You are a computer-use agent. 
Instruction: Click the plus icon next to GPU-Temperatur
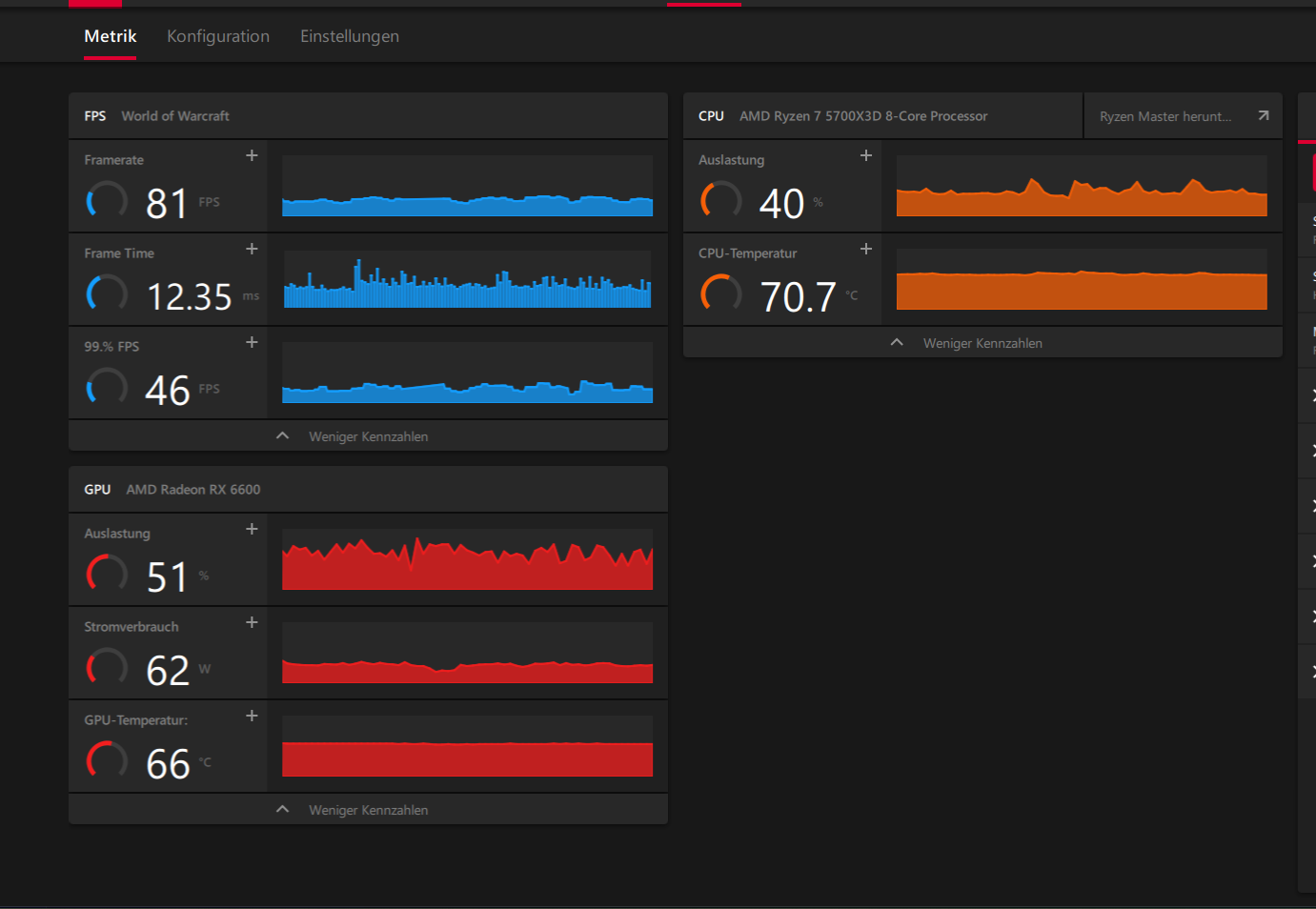coord(252,716)
